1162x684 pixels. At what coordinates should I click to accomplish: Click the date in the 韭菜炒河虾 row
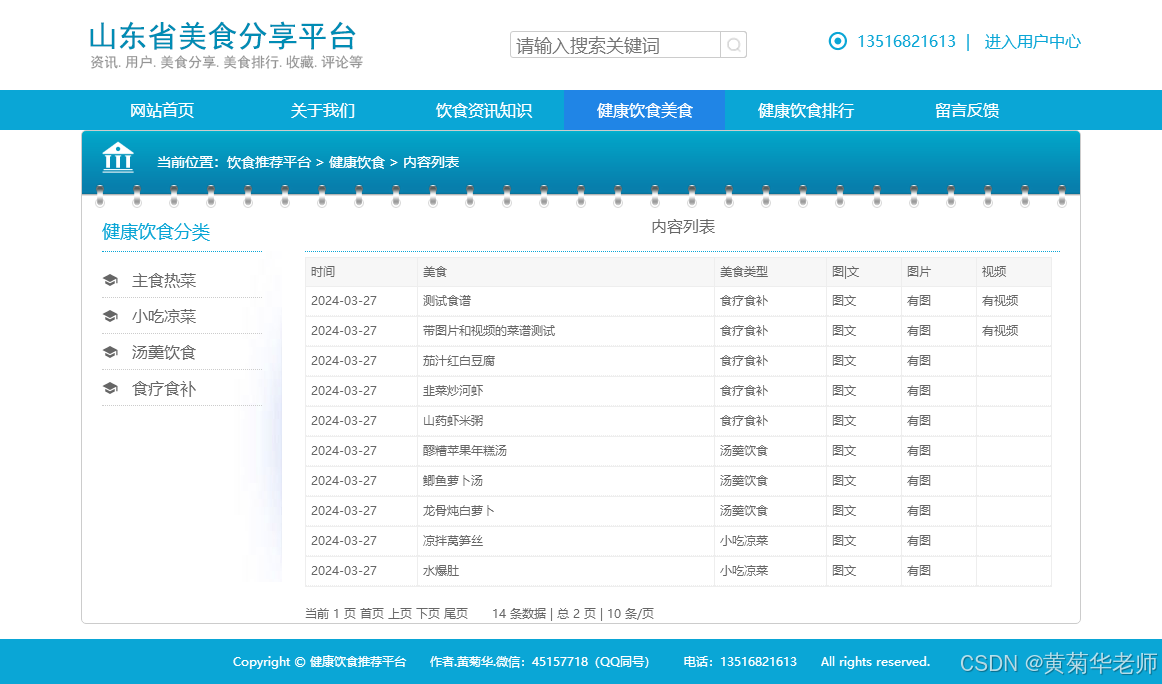pos(344,391)
